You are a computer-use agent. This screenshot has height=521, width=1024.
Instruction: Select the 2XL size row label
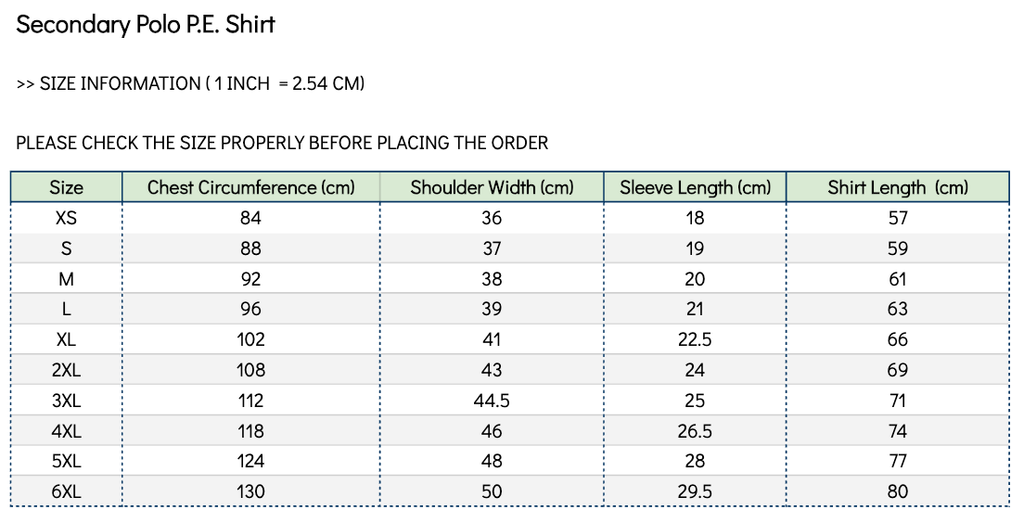click(x=66, y=370)
